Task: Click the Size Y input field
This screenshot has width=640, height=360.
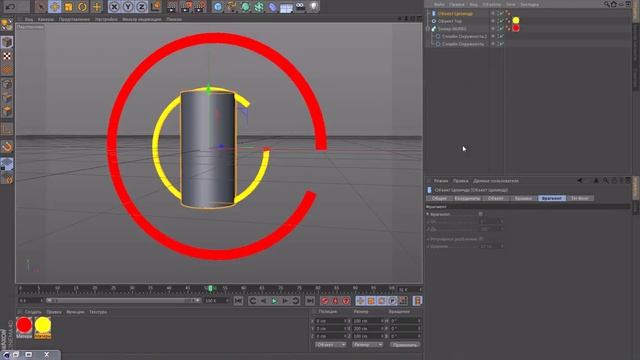Action: tap(369, 329)
